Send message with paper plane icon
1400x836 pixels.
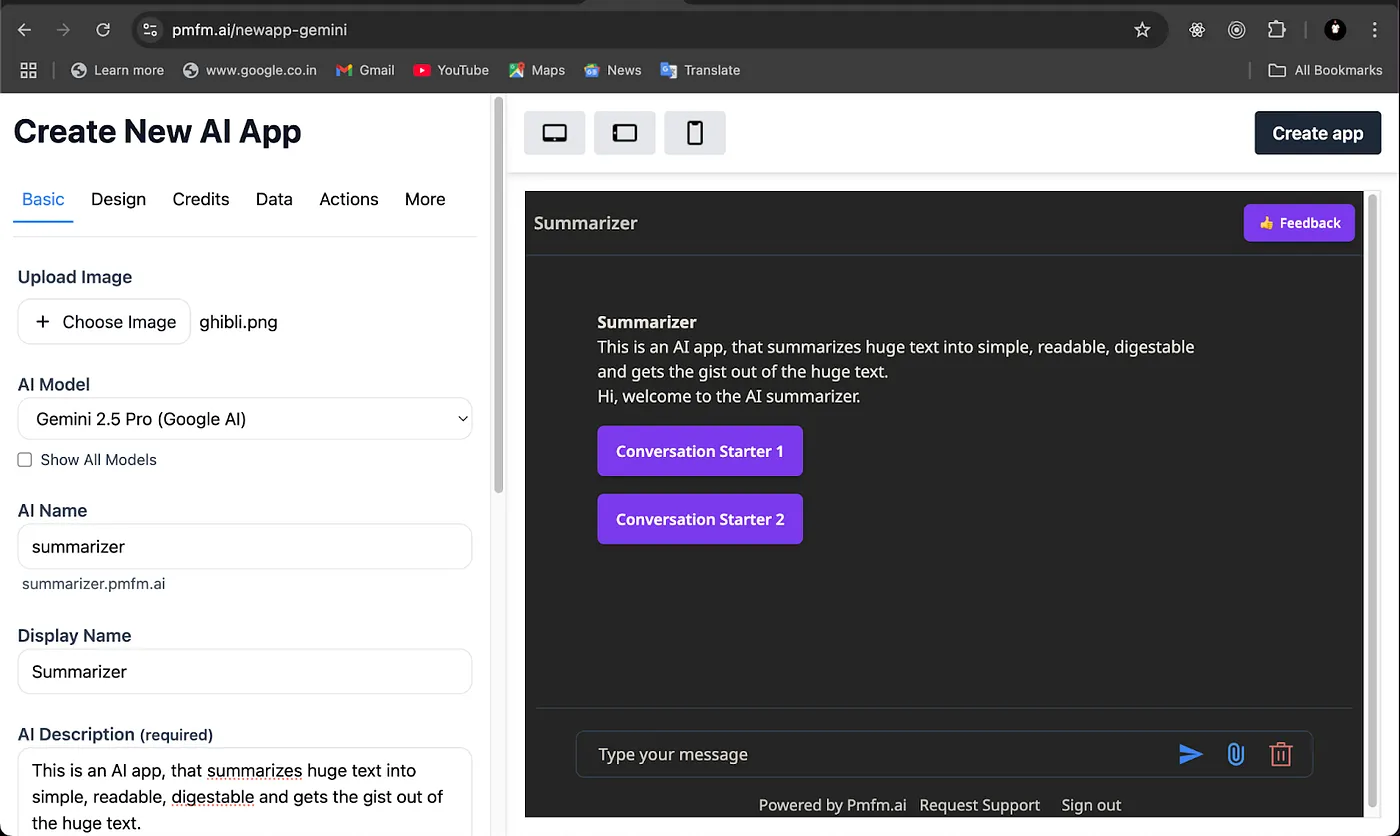tap(1190, 754)
